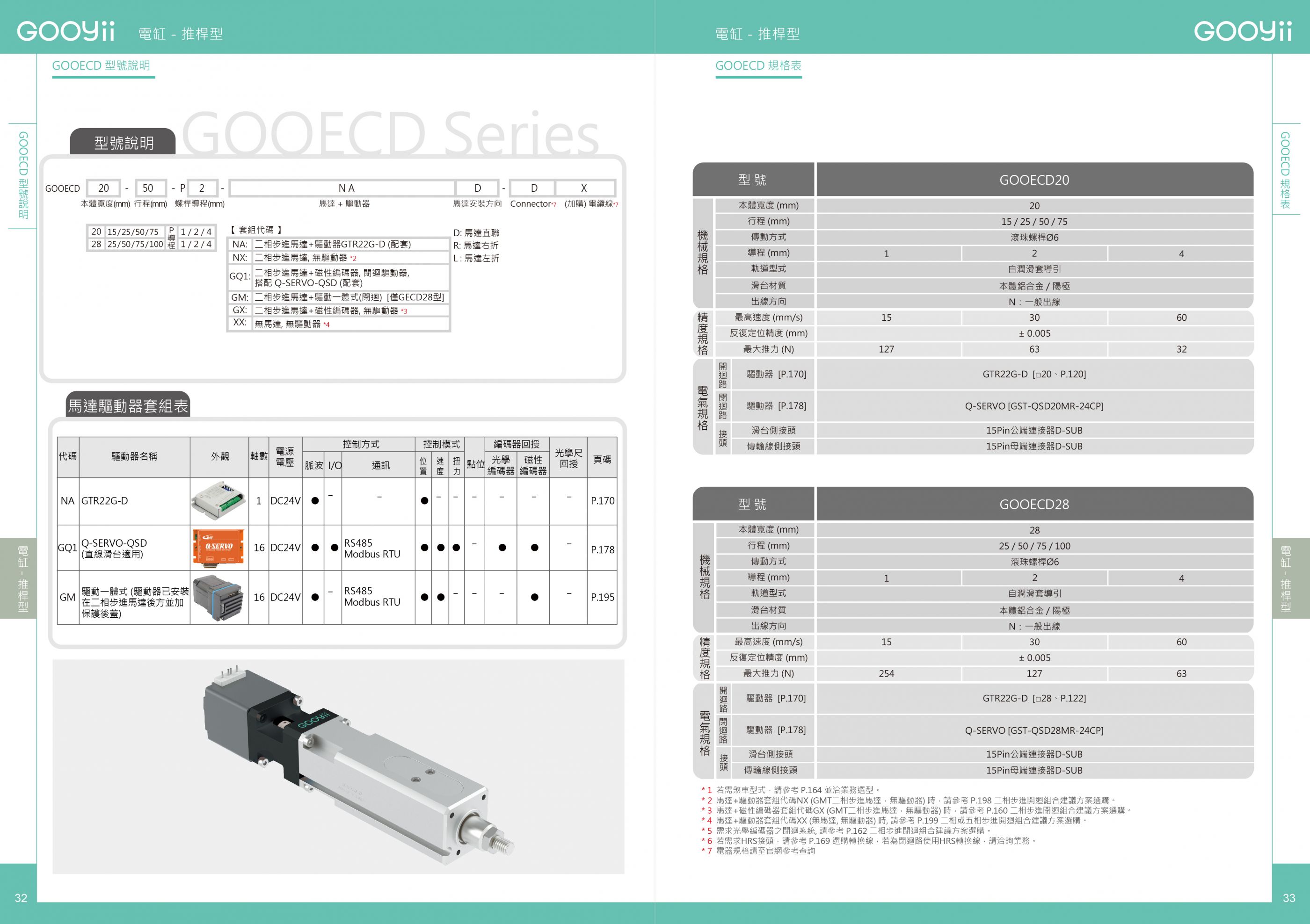Click 25 / 50 / 75 / 100 stroke in GOOECD28 table
The height and width of the screenshot is (924, 1310).
coord(1034,546)
